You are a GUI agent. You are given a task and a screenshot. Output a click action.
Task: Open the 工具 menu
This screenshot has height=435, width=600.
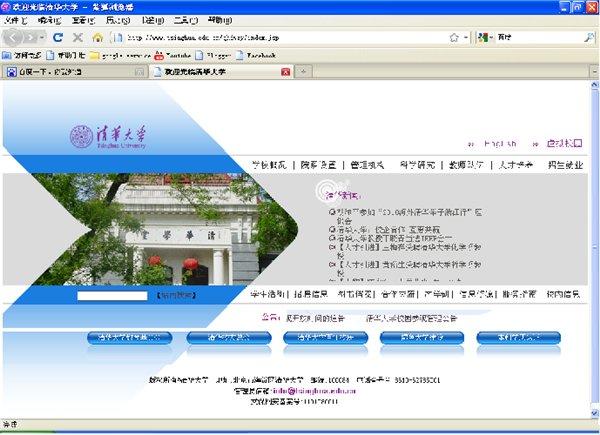pyautogui.click(x=186, y=20)
